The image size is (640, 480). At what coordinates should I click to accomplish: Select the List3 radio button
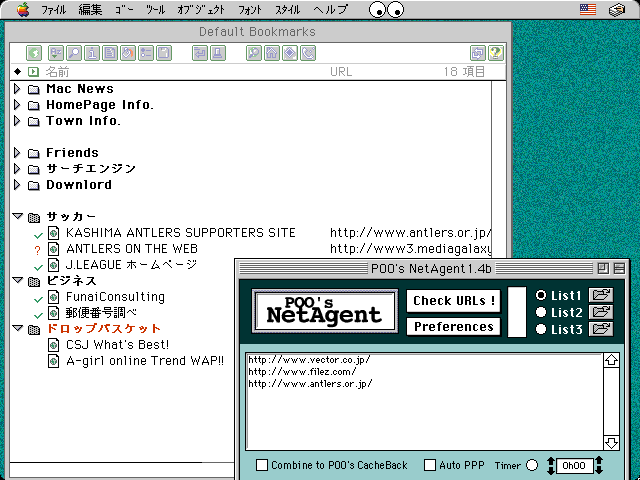point(541,329)
